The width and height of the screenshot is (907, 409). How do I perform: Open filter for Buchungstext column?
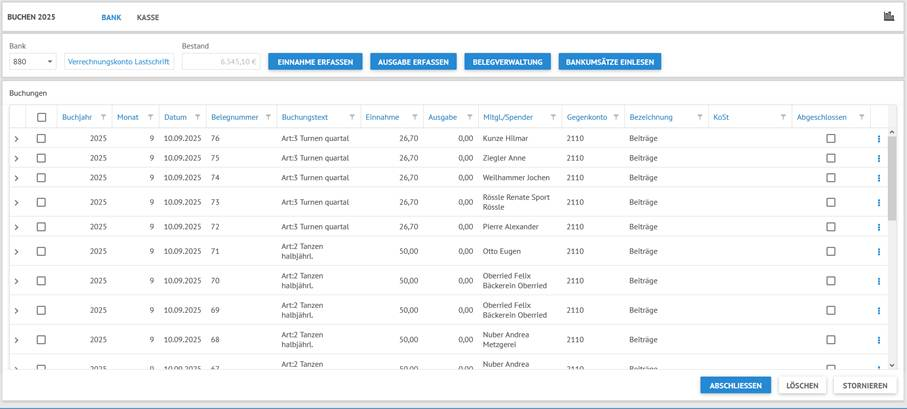352,117
